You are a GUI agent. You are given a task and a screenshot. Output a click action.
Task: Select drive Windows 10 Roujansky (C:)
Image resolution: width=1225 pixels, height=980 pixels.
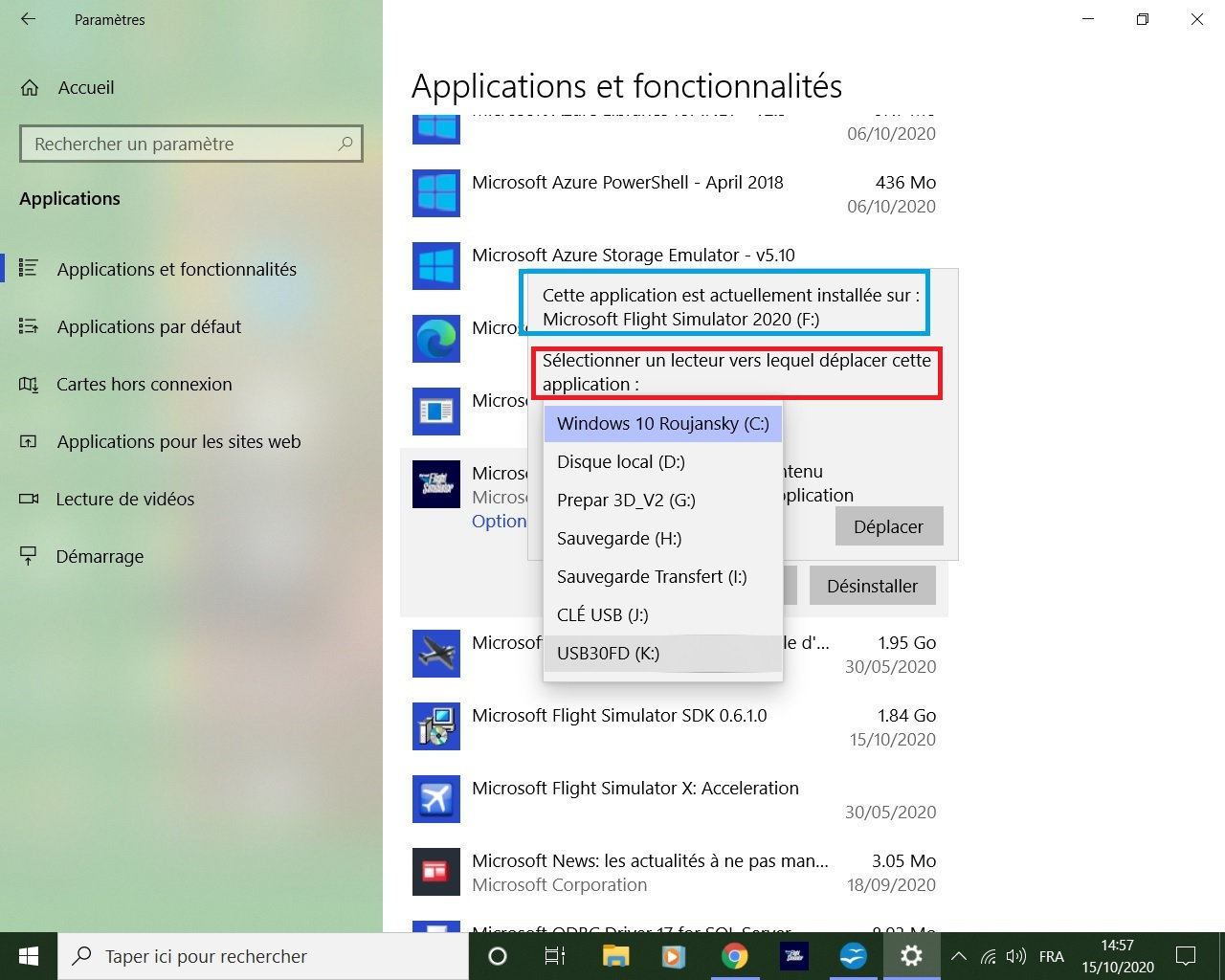(663, 423)
